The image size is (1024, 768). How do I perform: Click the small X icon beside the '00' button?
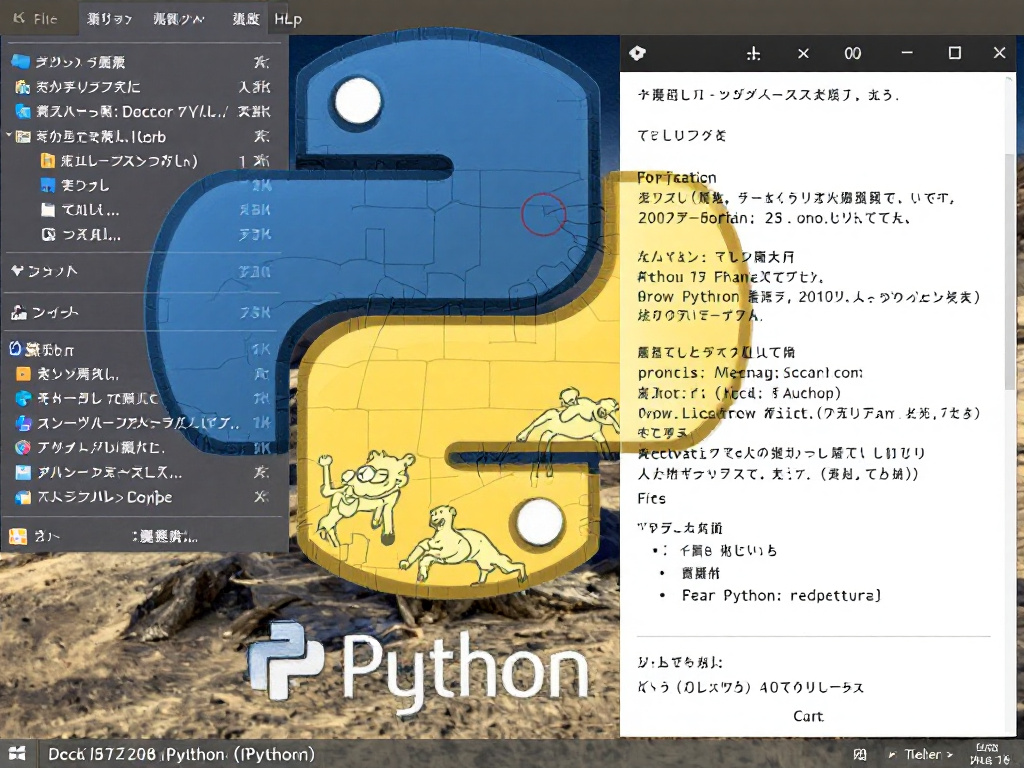pyautogui.click(x=803, y=54)
